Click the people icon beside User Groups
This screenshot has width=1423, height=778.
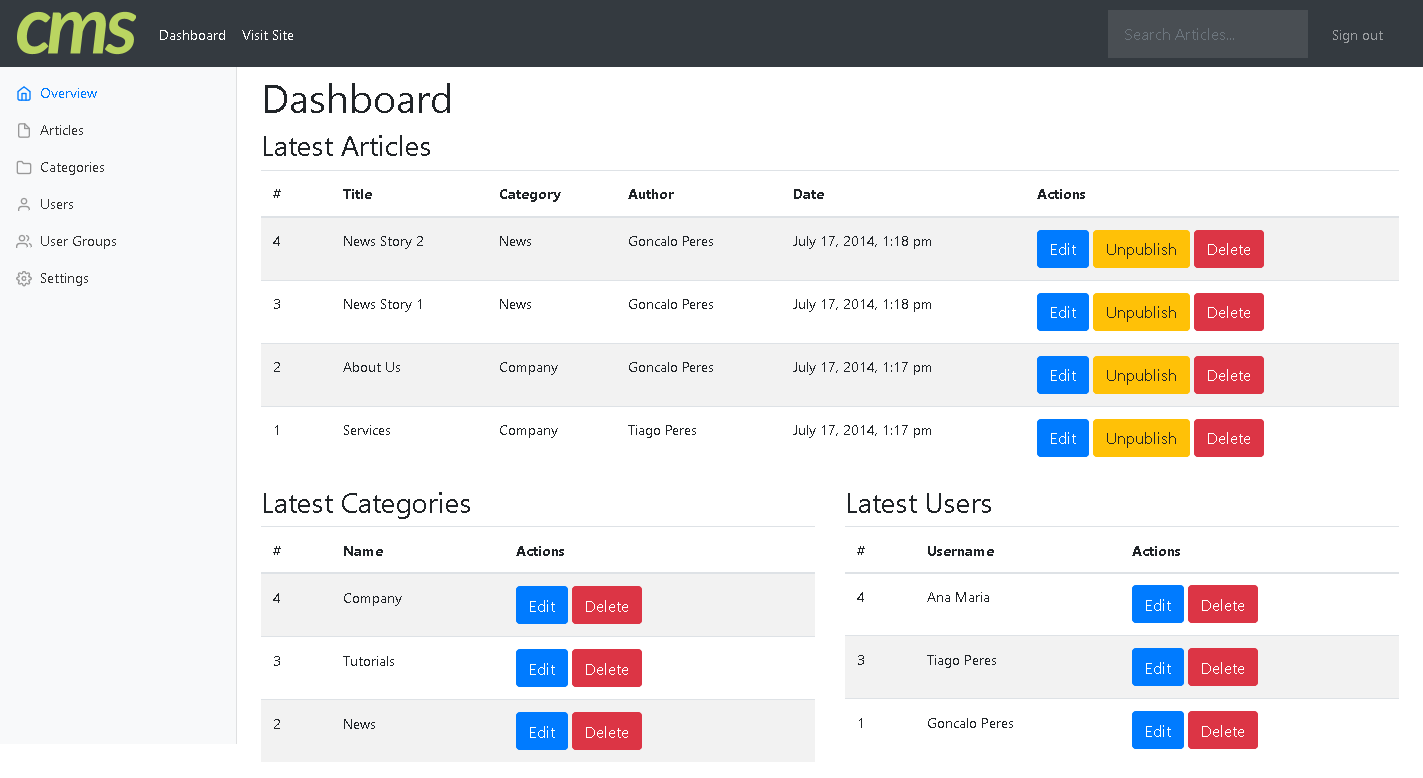point(24,242)
